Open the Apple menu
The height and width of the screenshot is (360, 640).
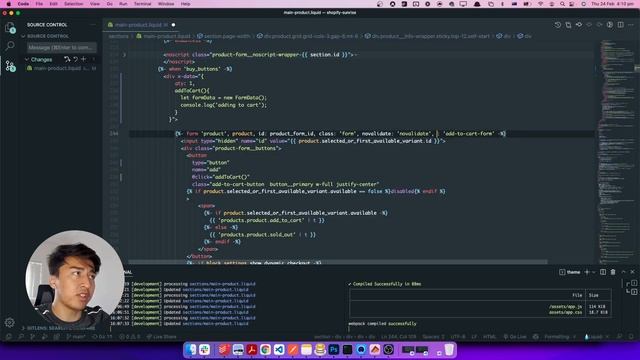(x=9, y=4)
